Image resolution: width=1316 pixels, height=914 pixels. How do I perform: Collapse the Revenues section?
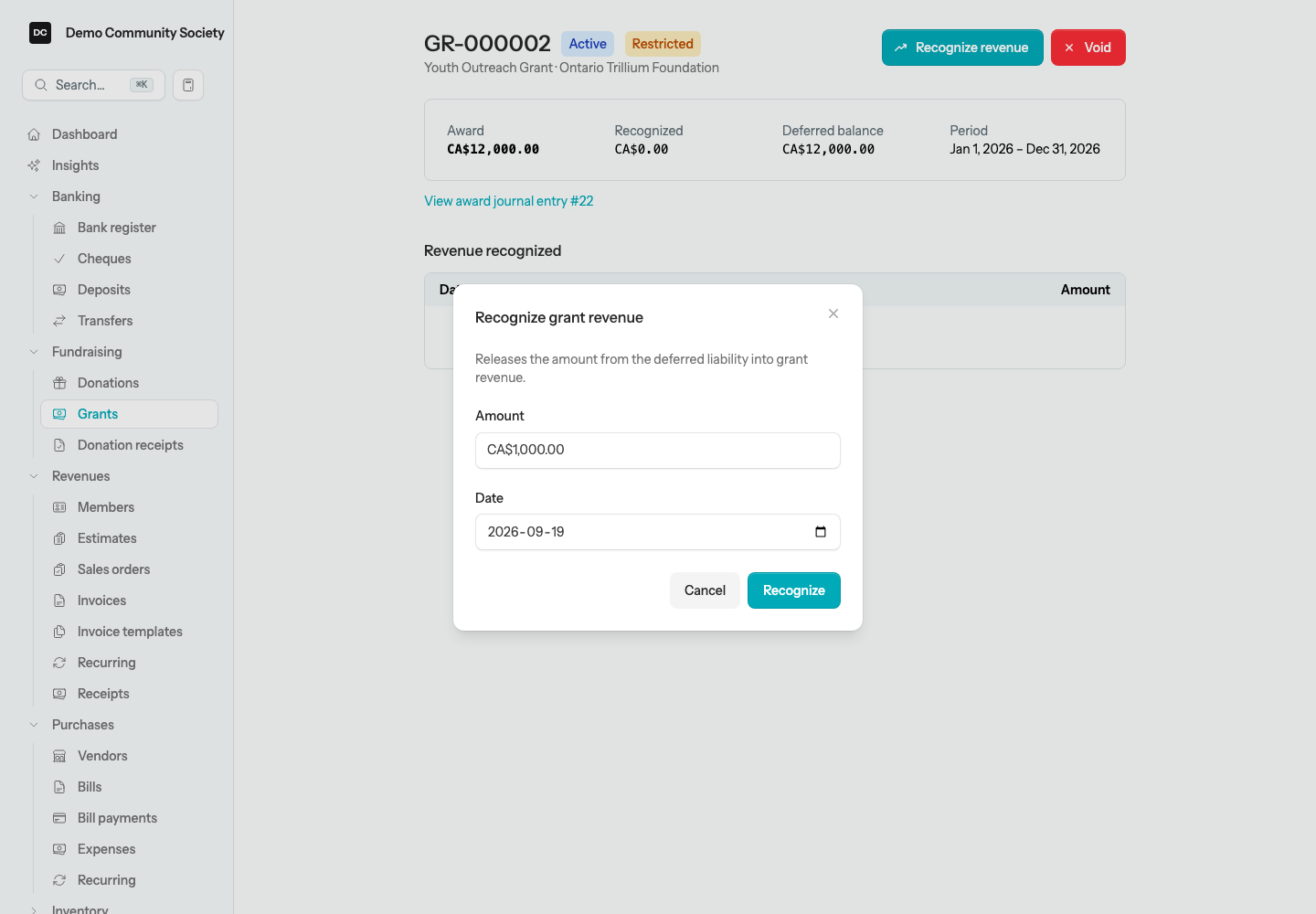point(34,476)
